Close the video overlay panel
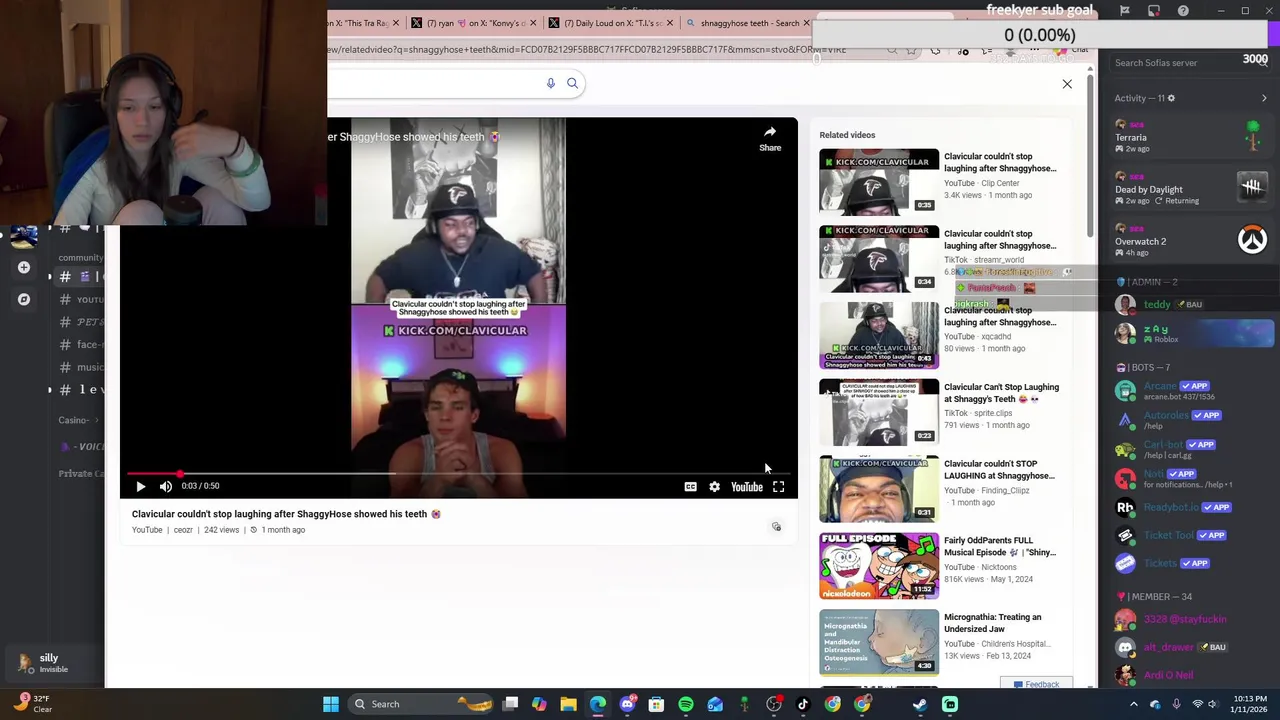1280x720 pixels. pyautogui.click(x=1067, y=84)
